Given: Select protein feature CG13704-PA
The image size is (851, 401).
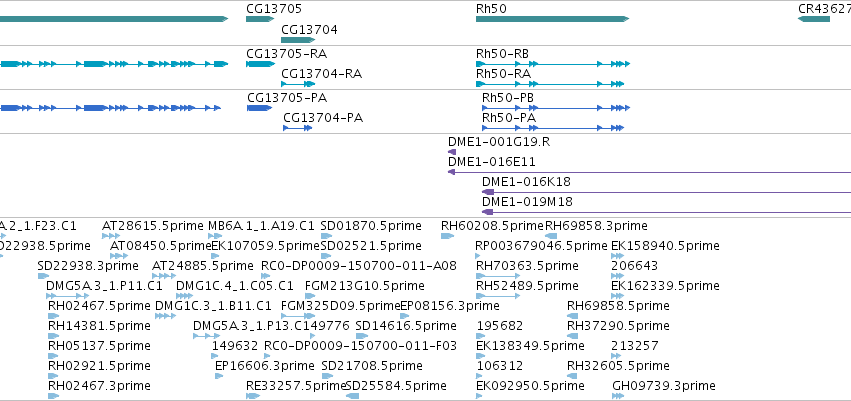Looking at the screenshot, I should (x=297, y=128).
